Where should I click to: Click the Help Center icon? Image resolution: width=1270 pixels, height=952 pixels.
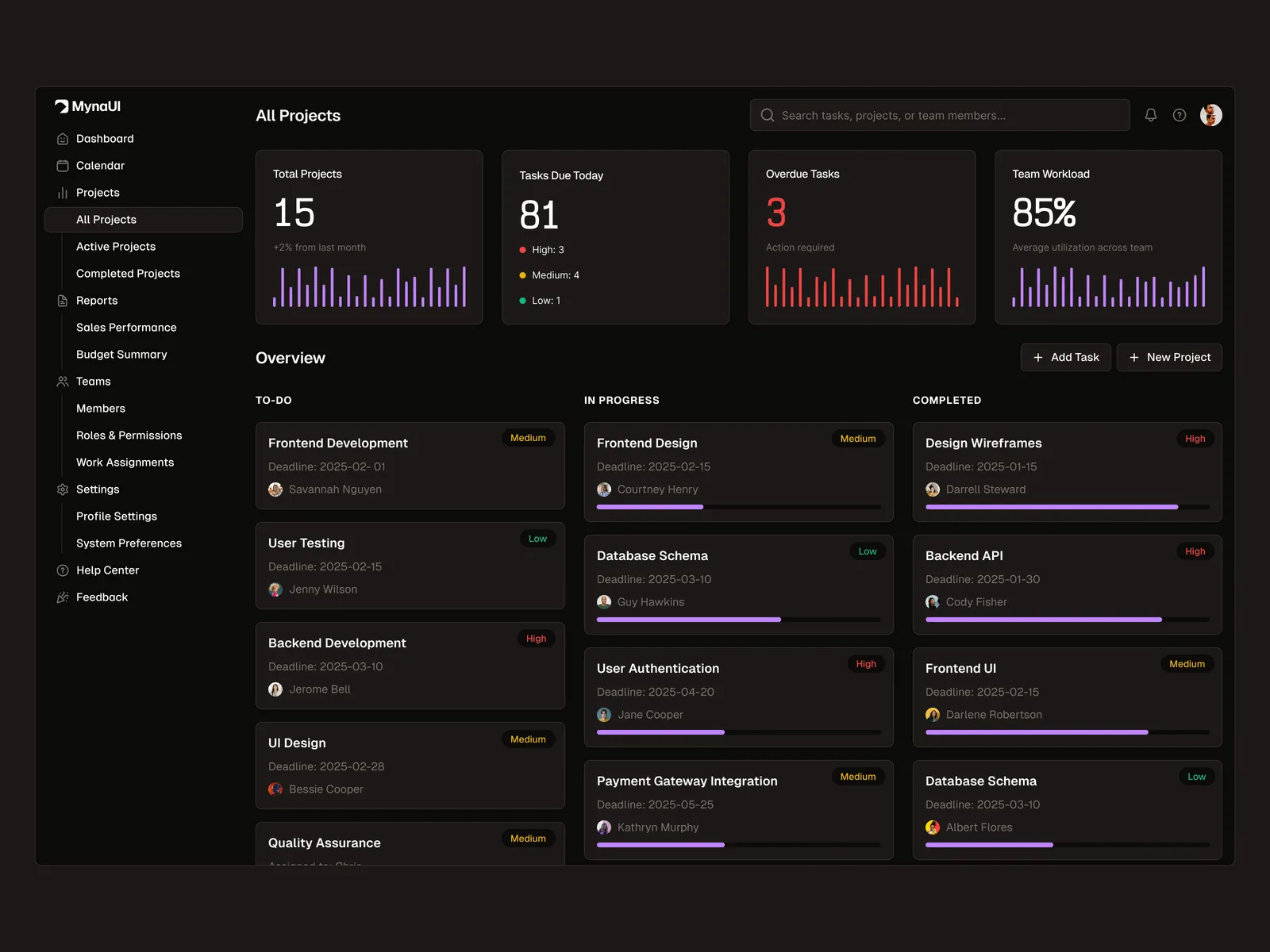pyautogui.click(x=63, y=570)
